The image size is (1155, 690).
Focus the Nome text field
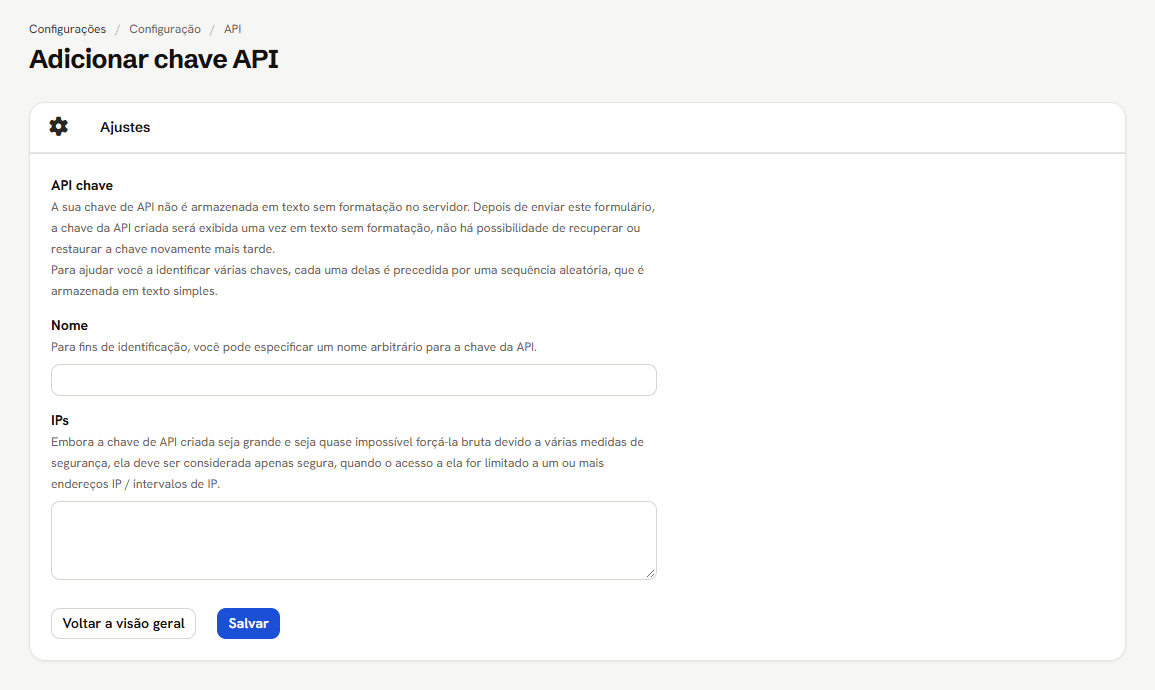(354, 380)
